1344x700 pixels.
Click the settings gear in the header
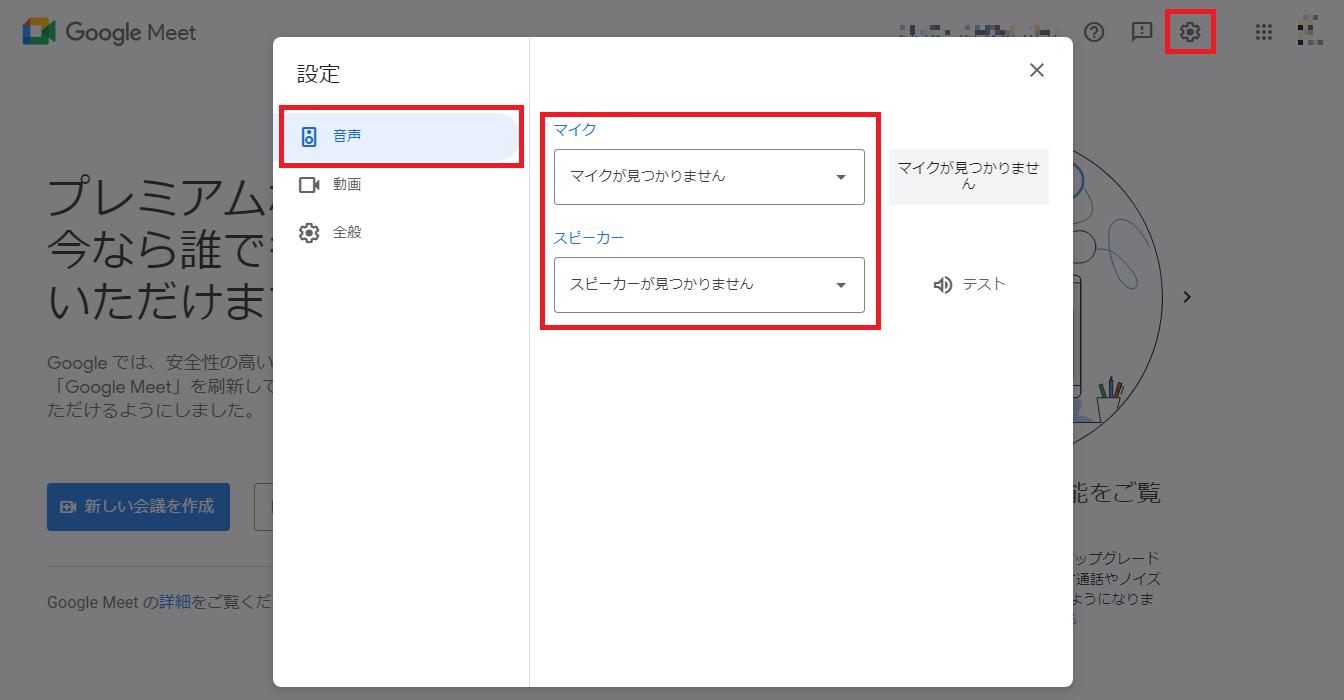(x=1189, y=32)
